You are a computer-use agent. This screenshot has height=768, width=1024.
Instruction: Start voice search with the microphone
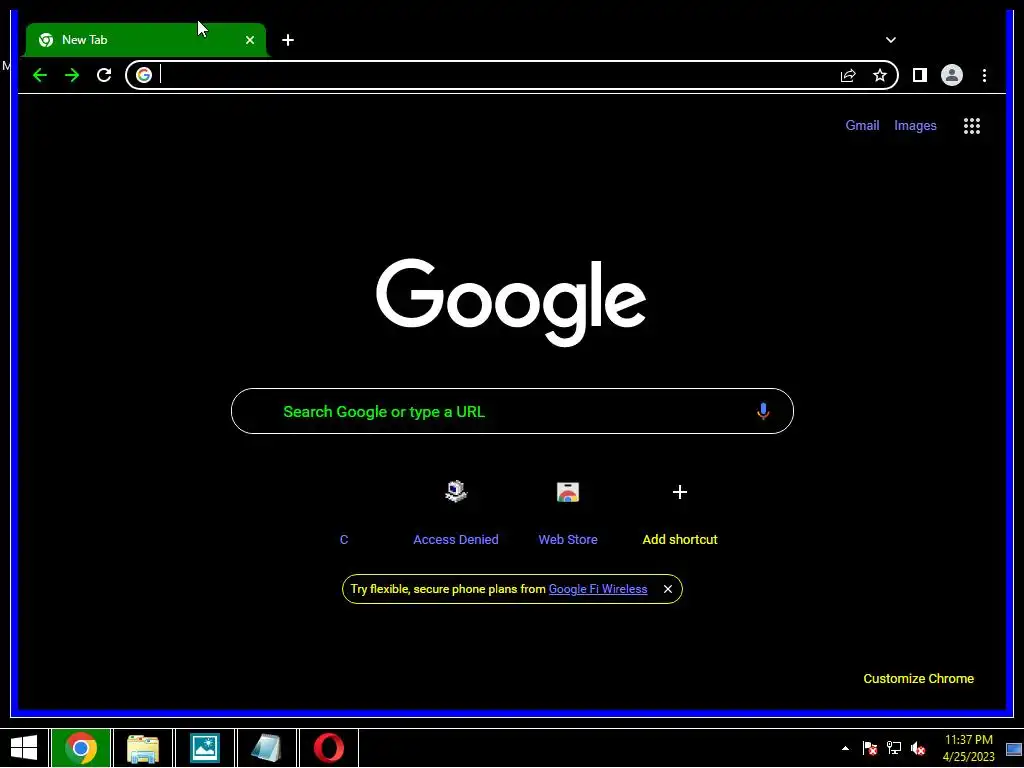click(763, 411)
